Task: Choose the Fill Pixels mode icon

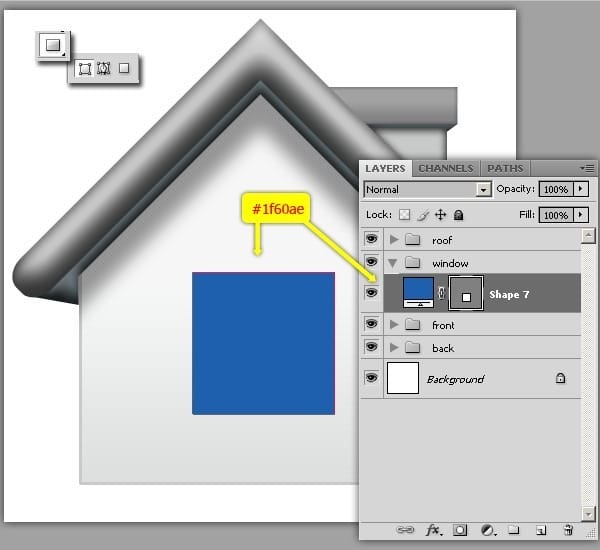Action: (124, 69)
